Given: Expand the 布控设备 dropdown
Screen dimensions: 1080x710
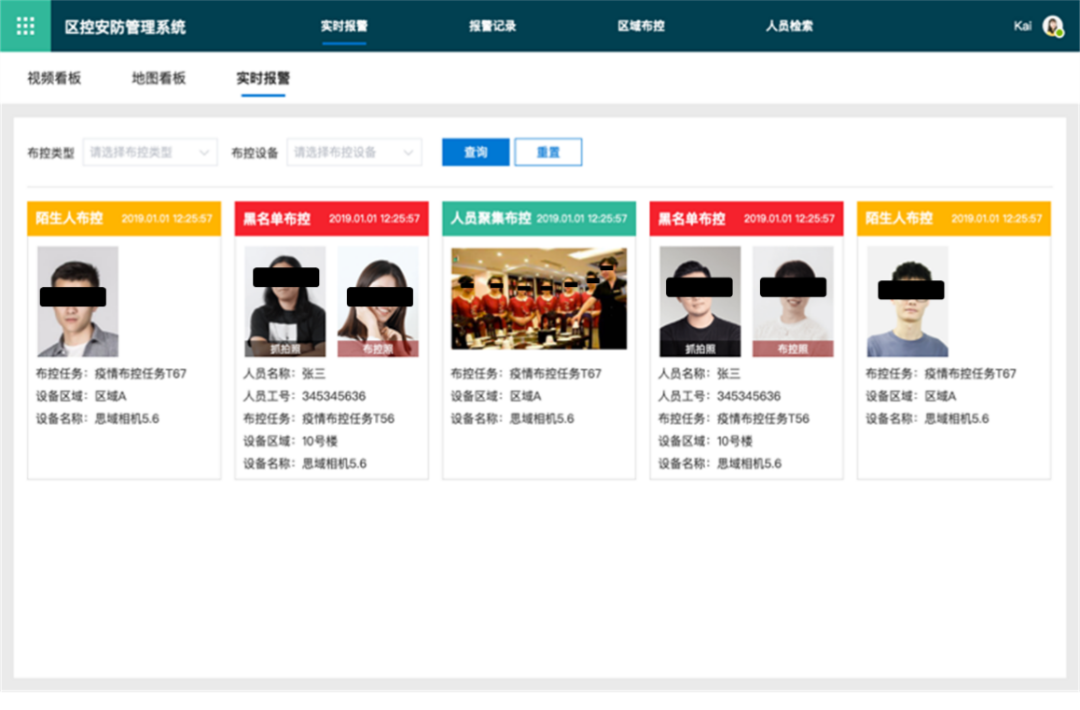Looking at the screenshot, I should pyautogui.click(x=354, y=153).
